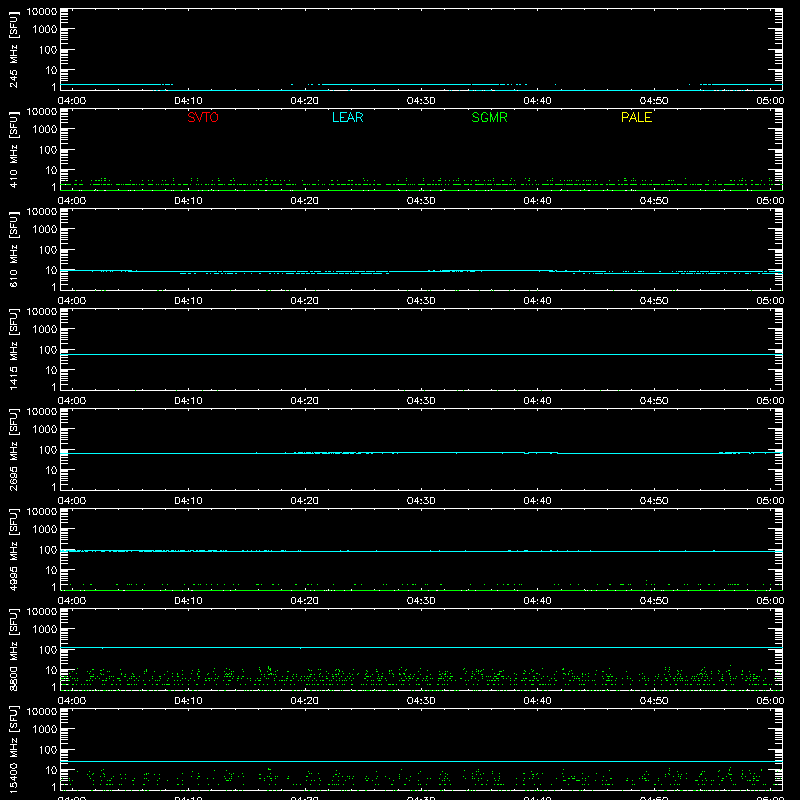Click 04:10 on the 2695 MHz time axis

click(188, 501)
